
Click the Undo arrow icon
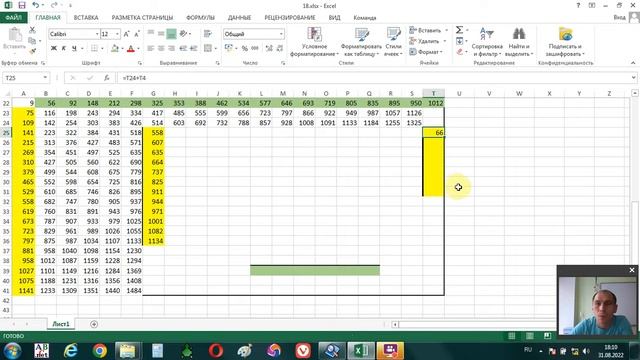tap(36, 5)
